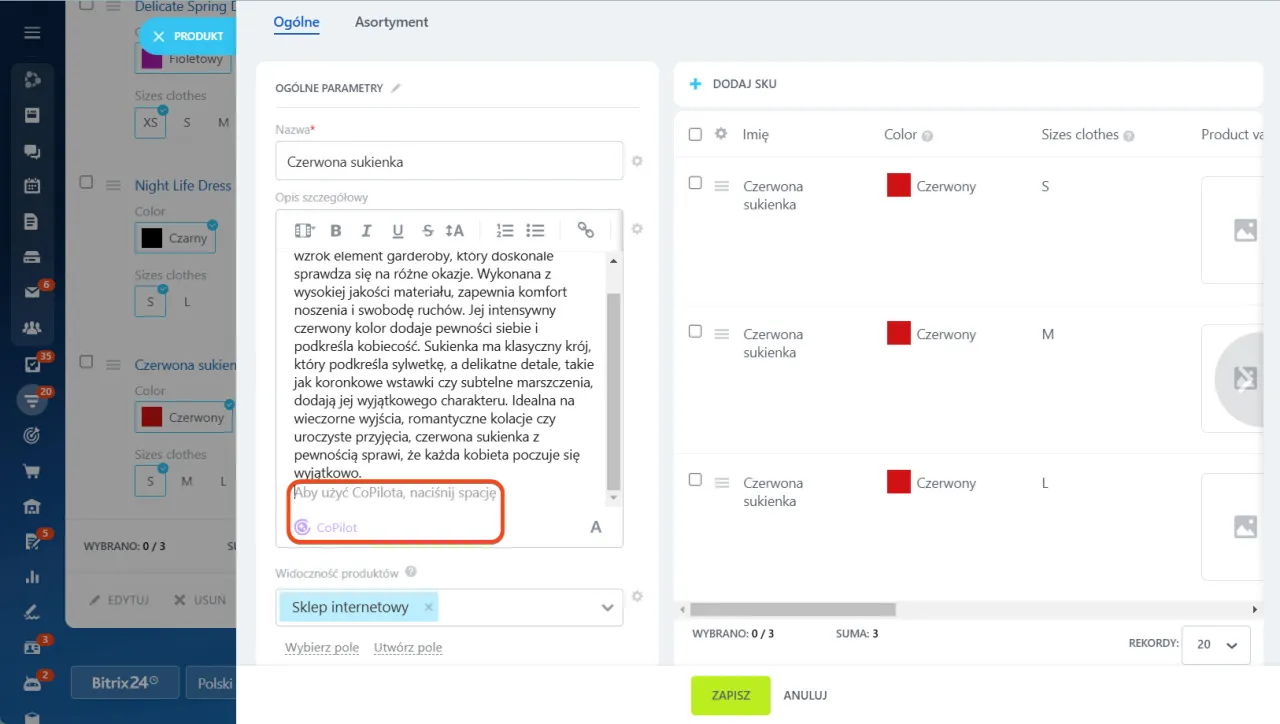Open the hamburger menu in left sidebar
This screenshot has height=724, width=1280.
(32, 33)
